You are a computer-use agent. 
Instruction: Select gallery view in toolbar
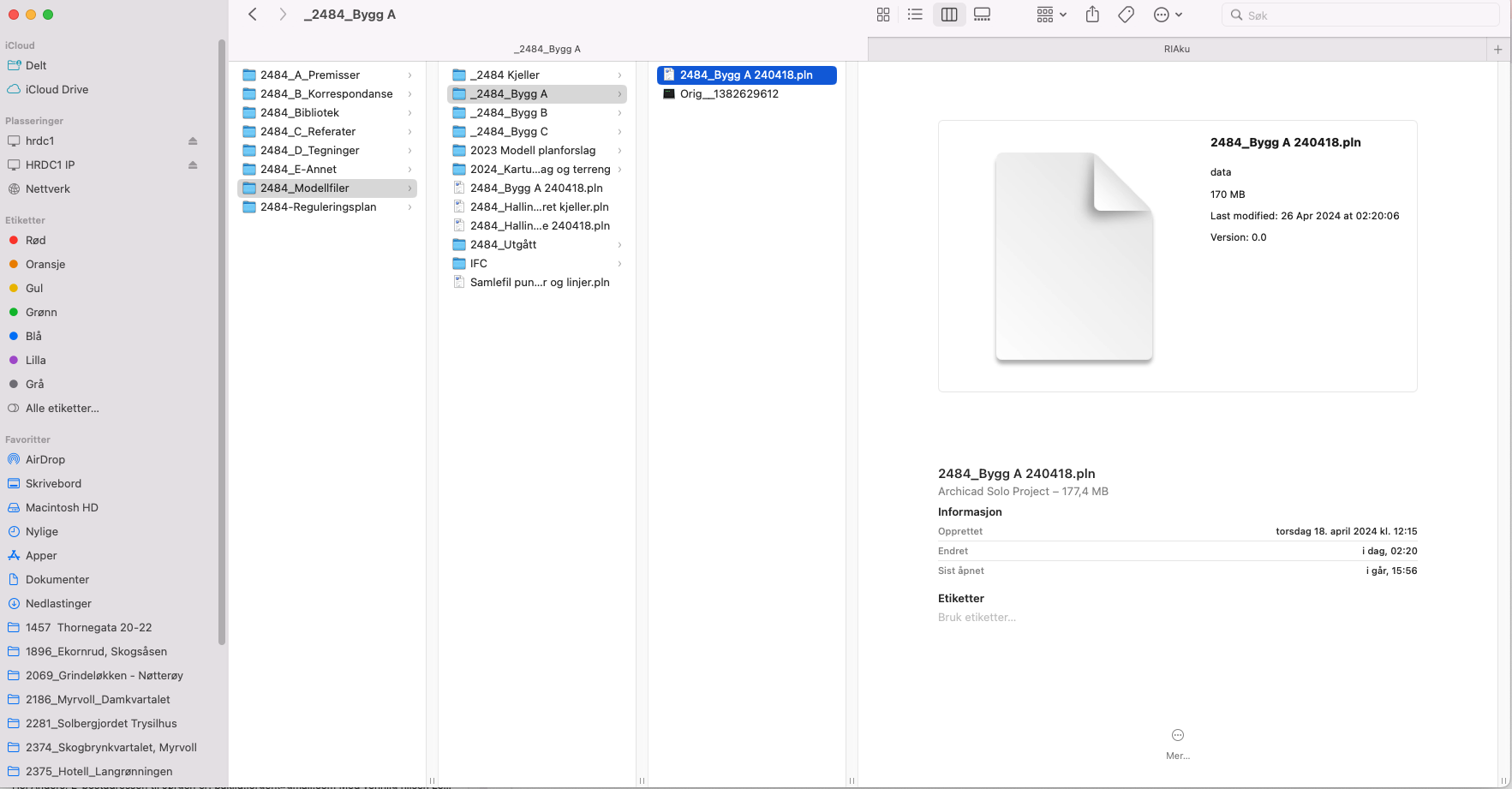[982, 15]
